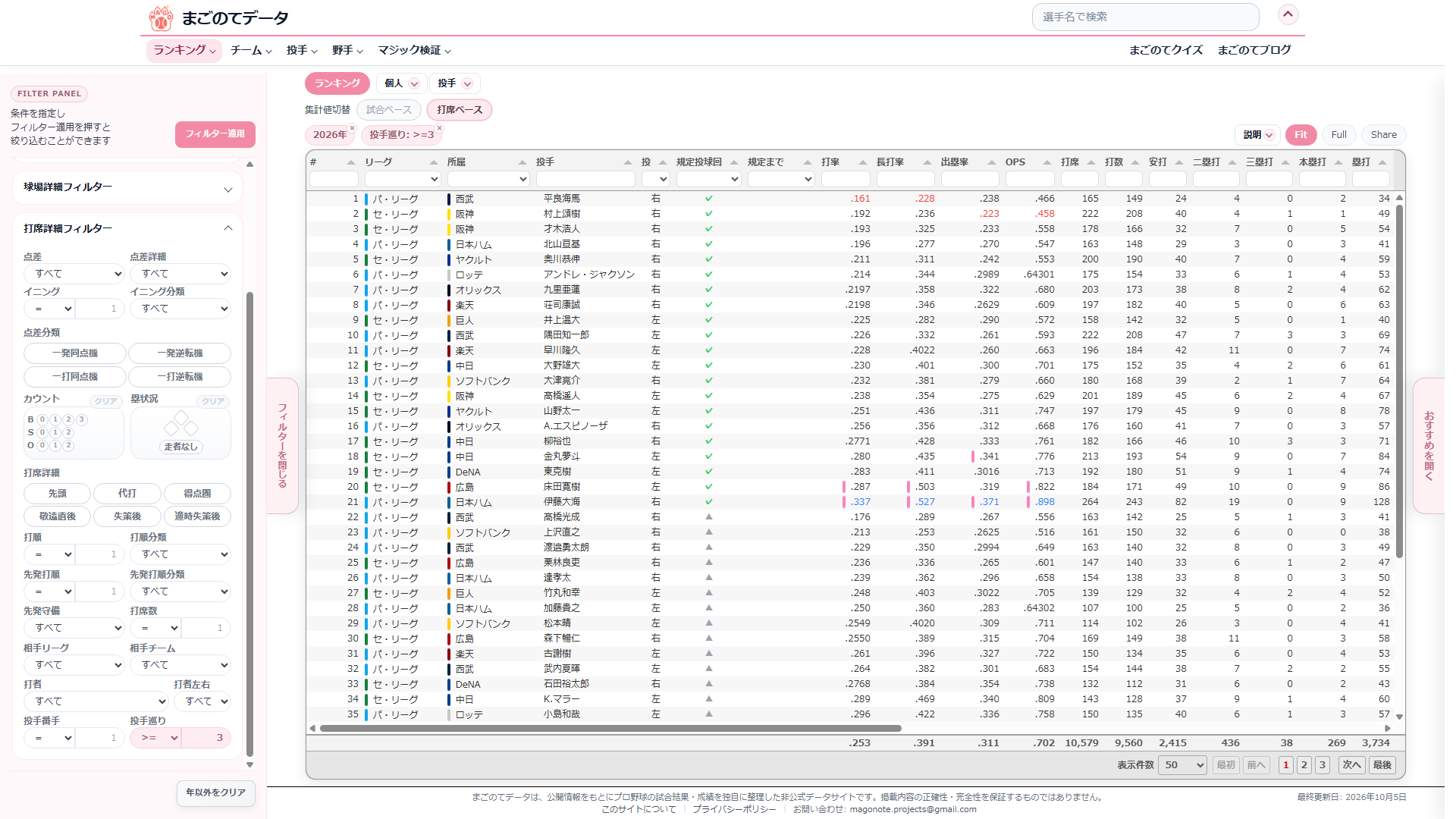Click the base diamond runner selector

(x=181, y=423)
